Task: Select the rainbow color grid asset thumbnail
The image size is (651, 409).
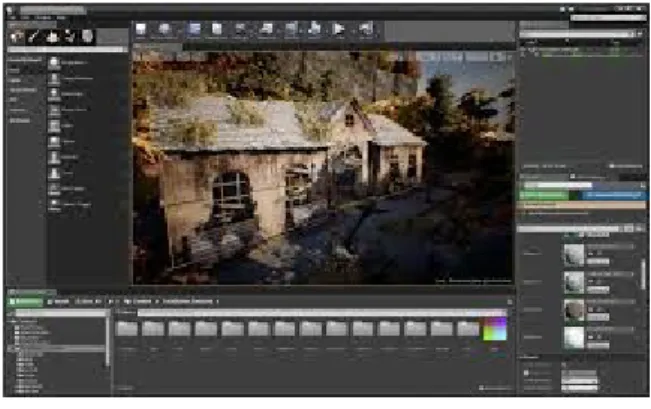Action: (x=495, y=330)
